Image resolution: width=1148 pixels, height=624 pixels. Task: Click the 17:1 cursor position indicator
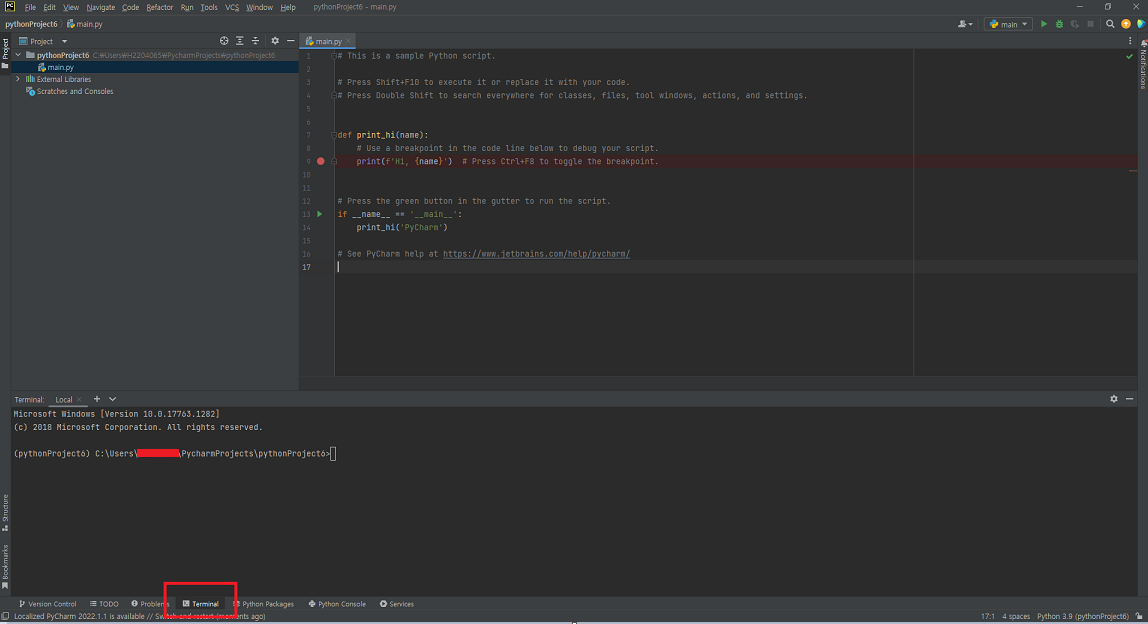pos(988,617)
